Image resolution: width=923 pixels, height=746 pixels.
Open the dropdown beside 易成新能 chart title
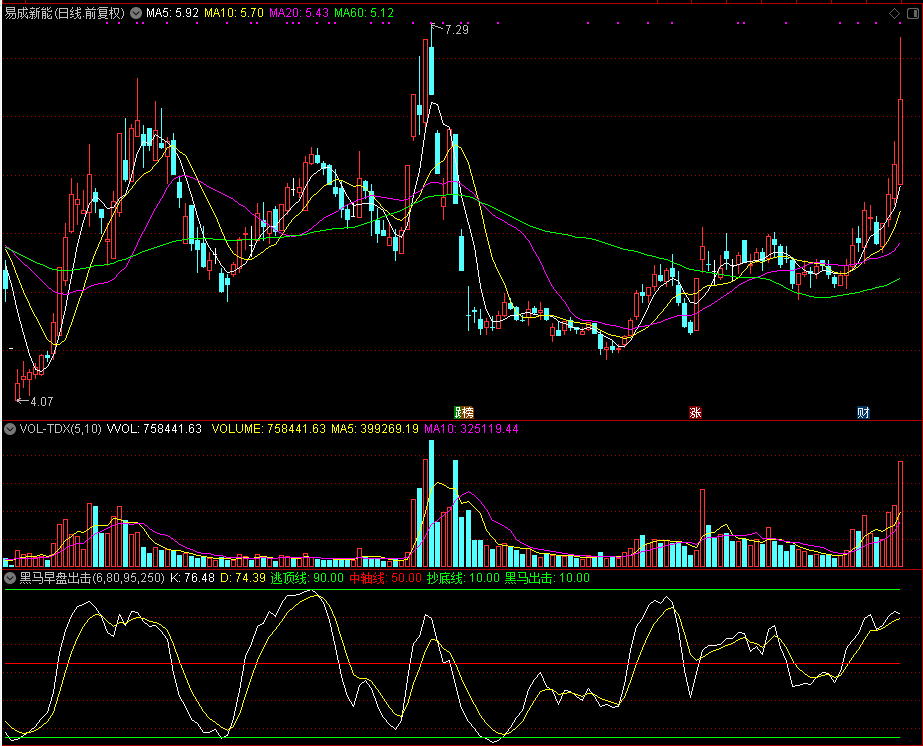tap(136, 14)
